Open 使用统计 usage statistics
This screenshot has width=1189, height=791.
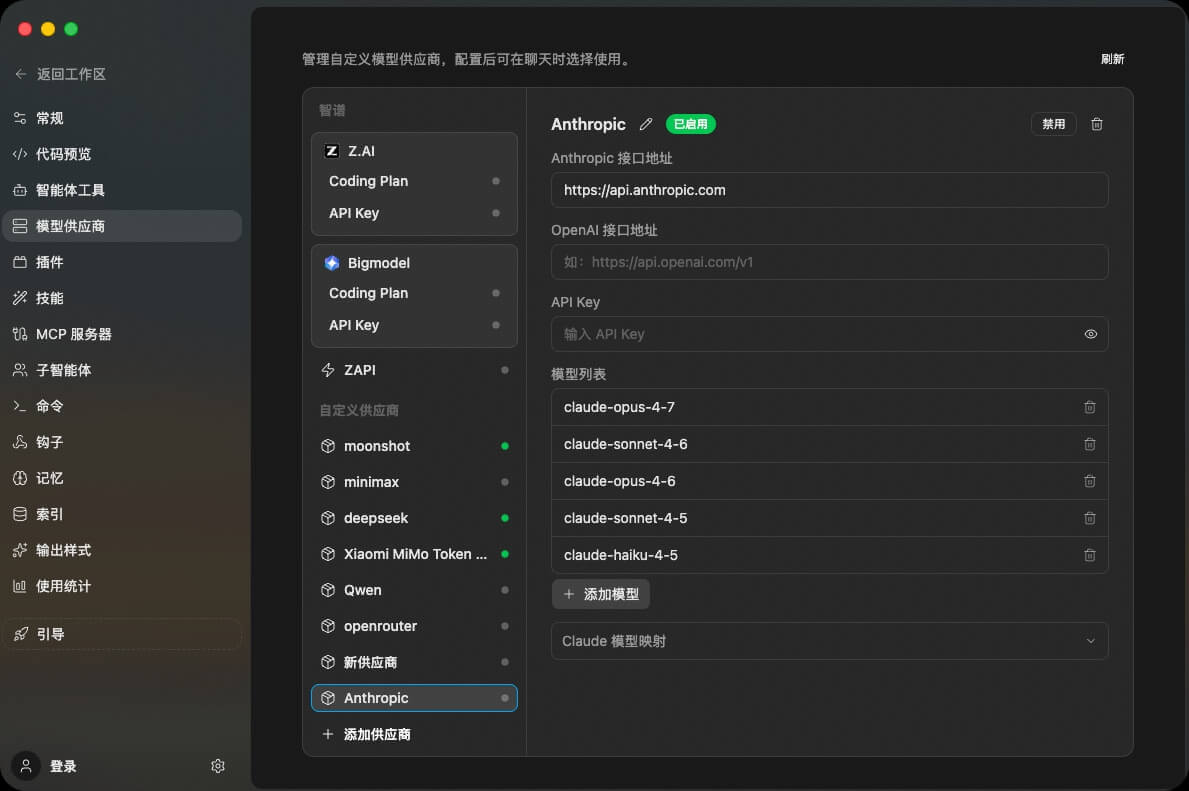[x=122, y=586]
